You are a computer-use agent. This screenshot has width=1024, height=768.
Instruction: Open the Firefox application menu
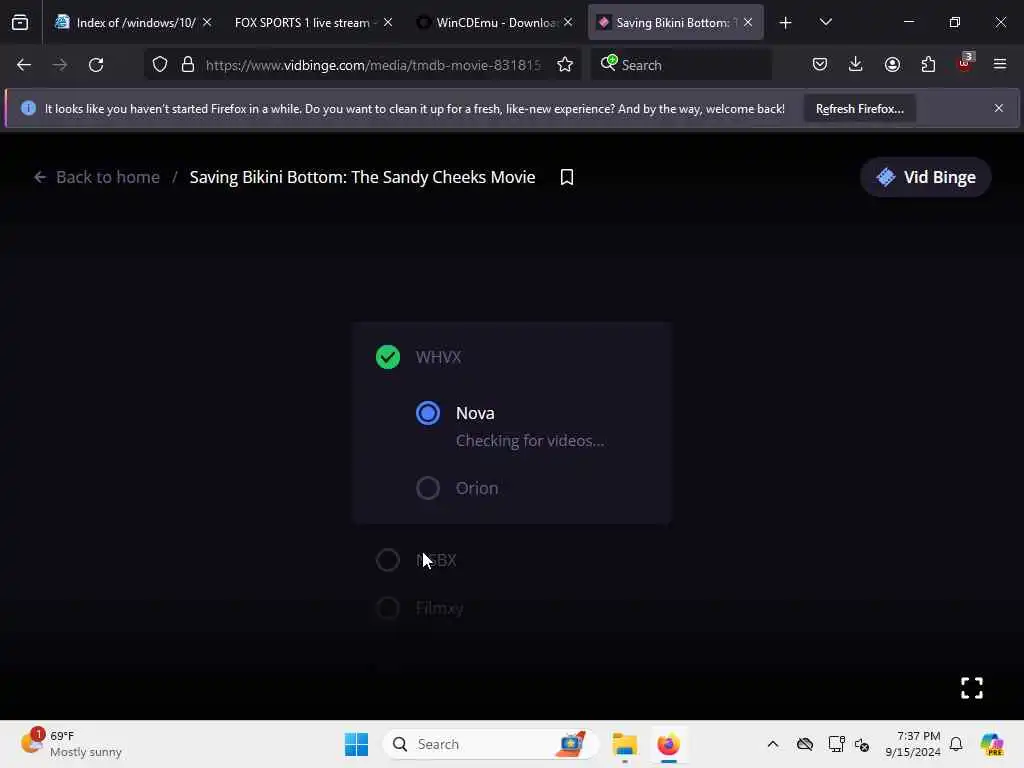(1000, 65)
